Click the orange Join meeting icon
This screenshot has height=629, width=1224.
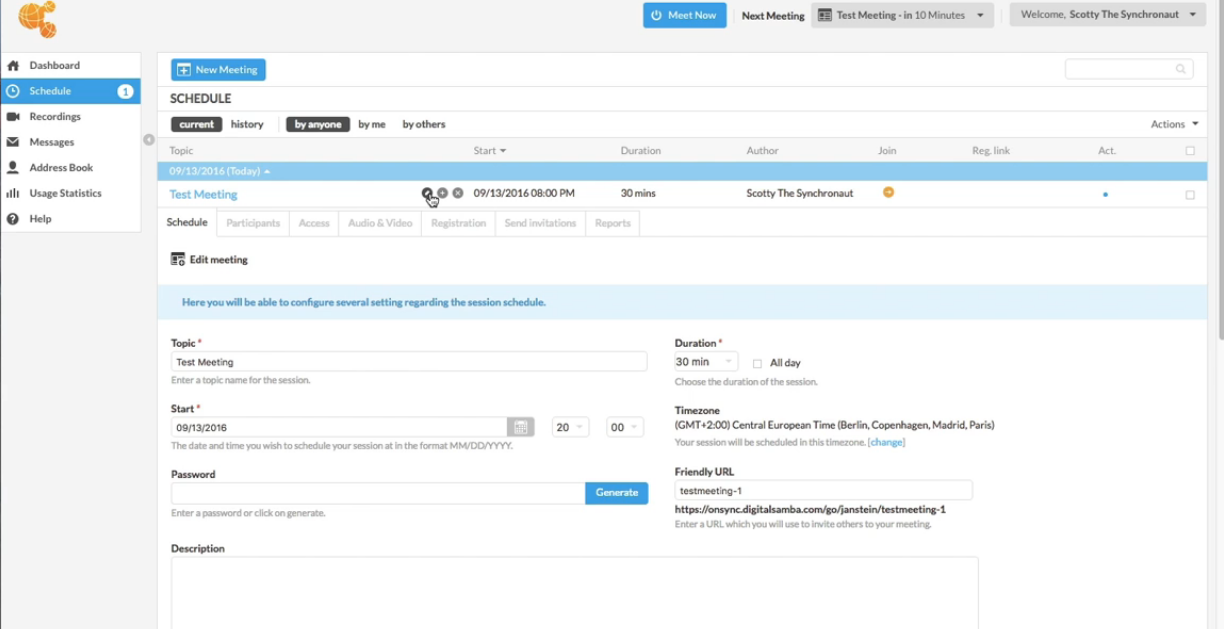point(888,192)
